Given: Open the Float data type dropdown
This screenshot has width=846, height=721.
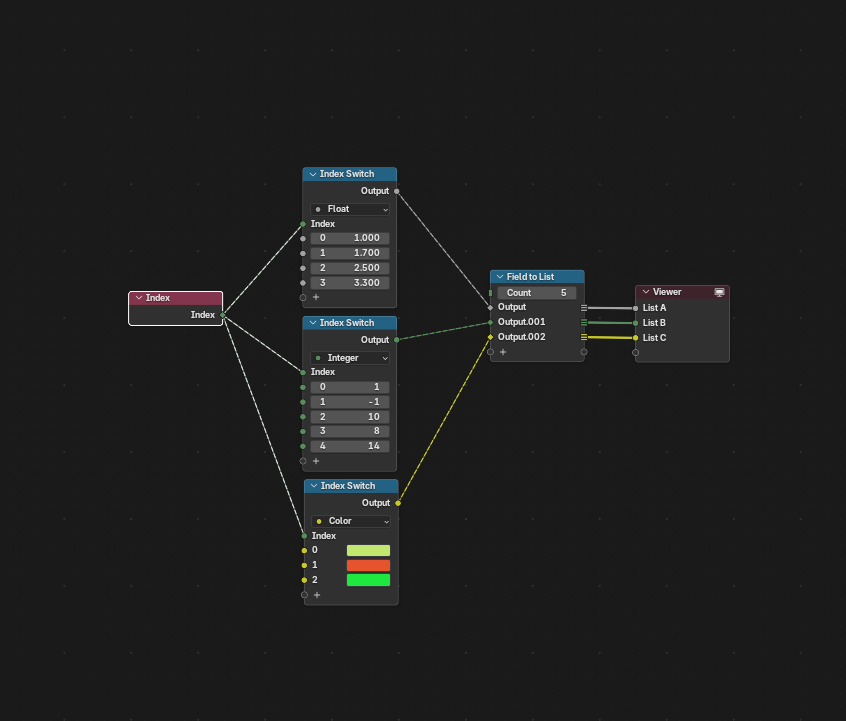Looking at the screenshot, I should point(350,209).
